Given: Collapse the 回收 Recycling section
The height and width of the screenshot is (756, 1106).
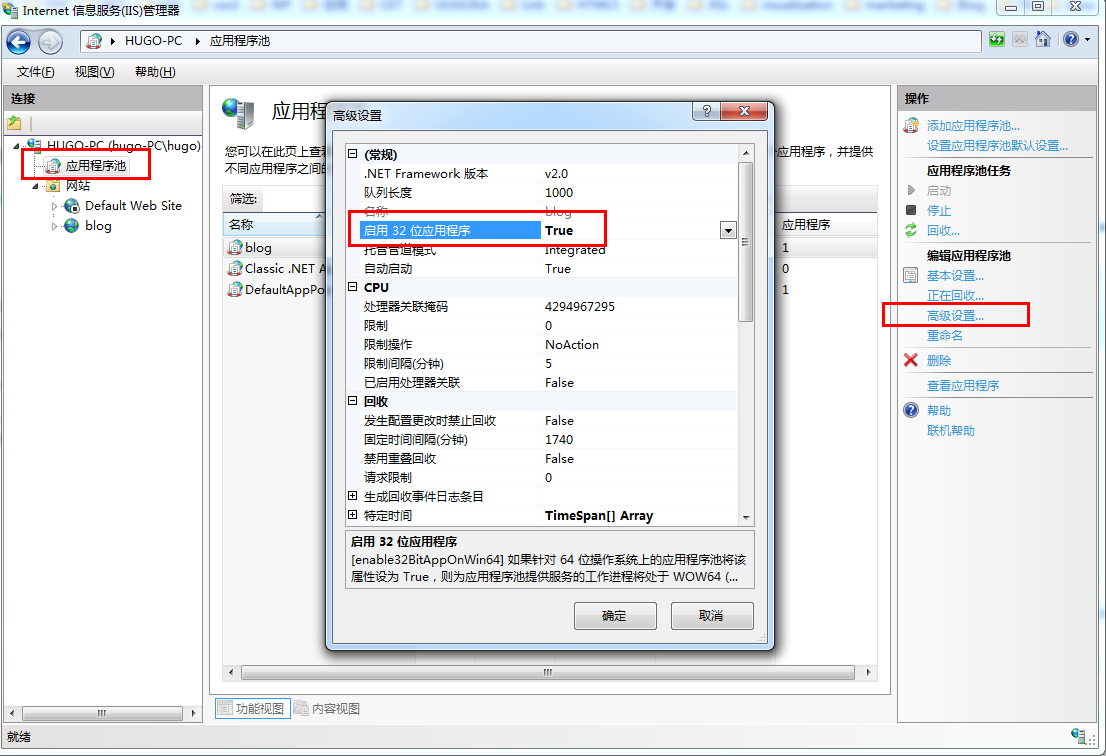Looking at the screenshot, I should tap(353, 401).
